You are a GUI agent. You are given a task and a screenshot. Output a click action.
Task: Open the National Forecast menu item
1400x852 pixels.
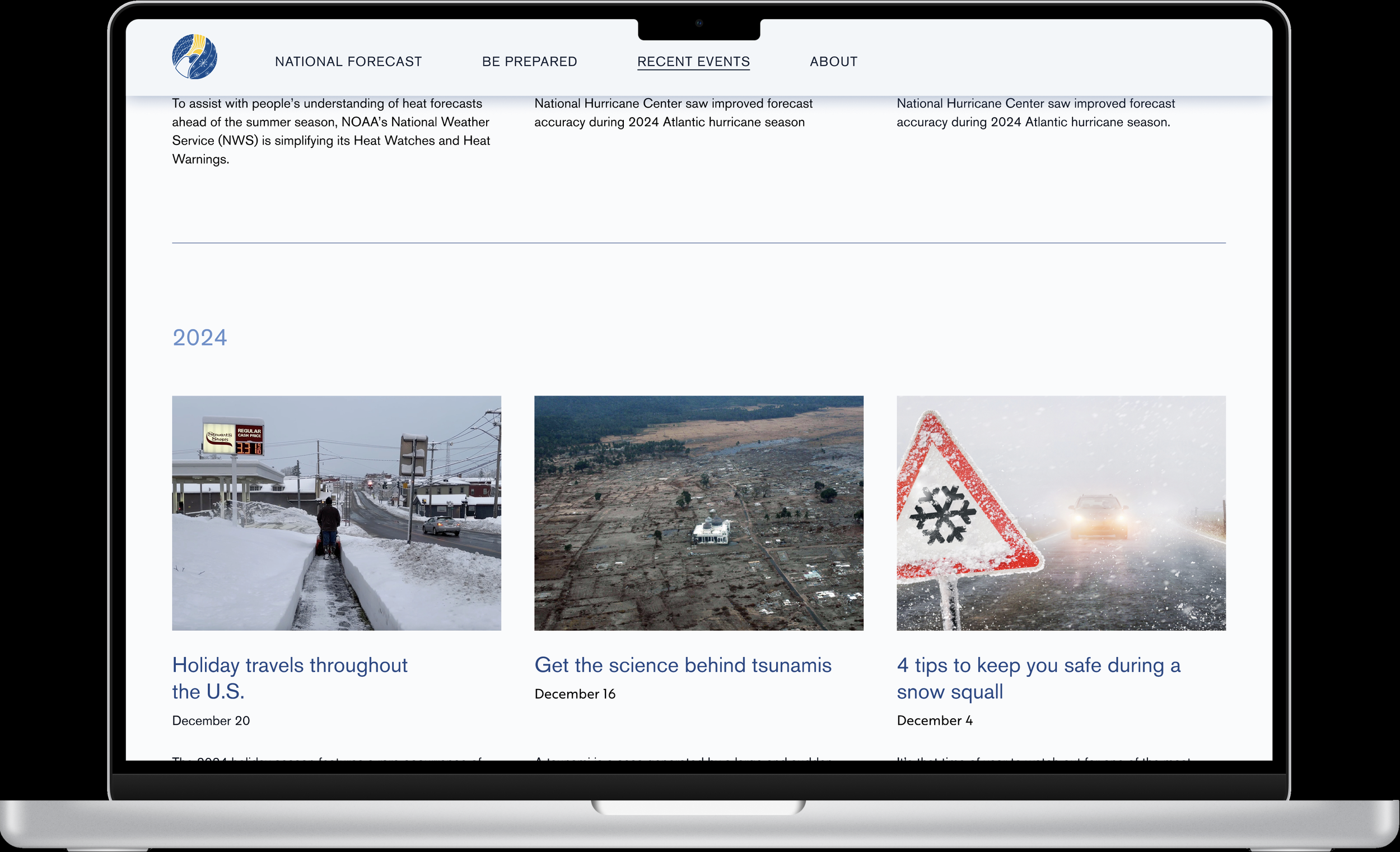348,62
